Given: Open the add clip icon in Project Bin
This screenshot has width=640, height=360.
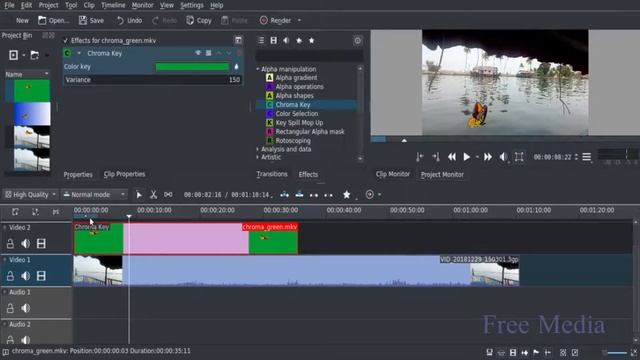Looking at the screenshot, I should [x=13, y=55].
